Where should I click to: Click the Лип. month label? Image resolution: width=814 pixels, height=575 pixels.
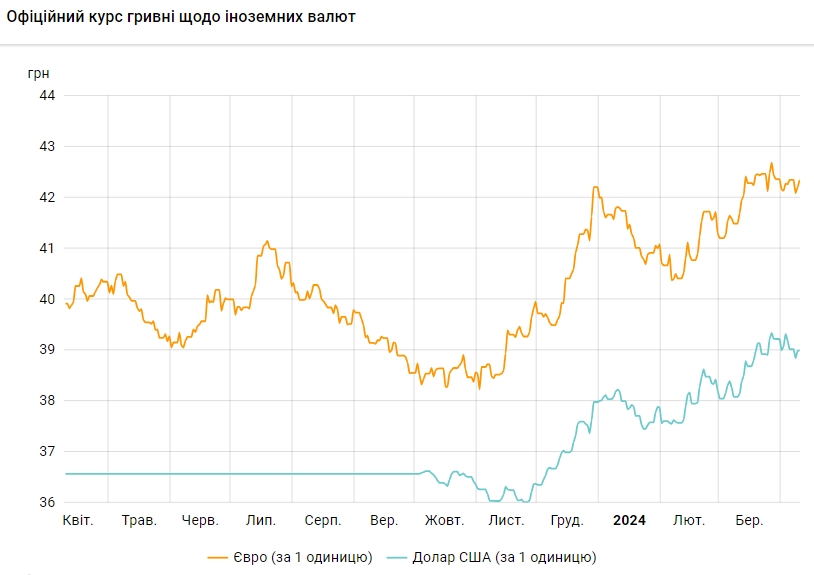pyautogui.click(x=261, y=521)
